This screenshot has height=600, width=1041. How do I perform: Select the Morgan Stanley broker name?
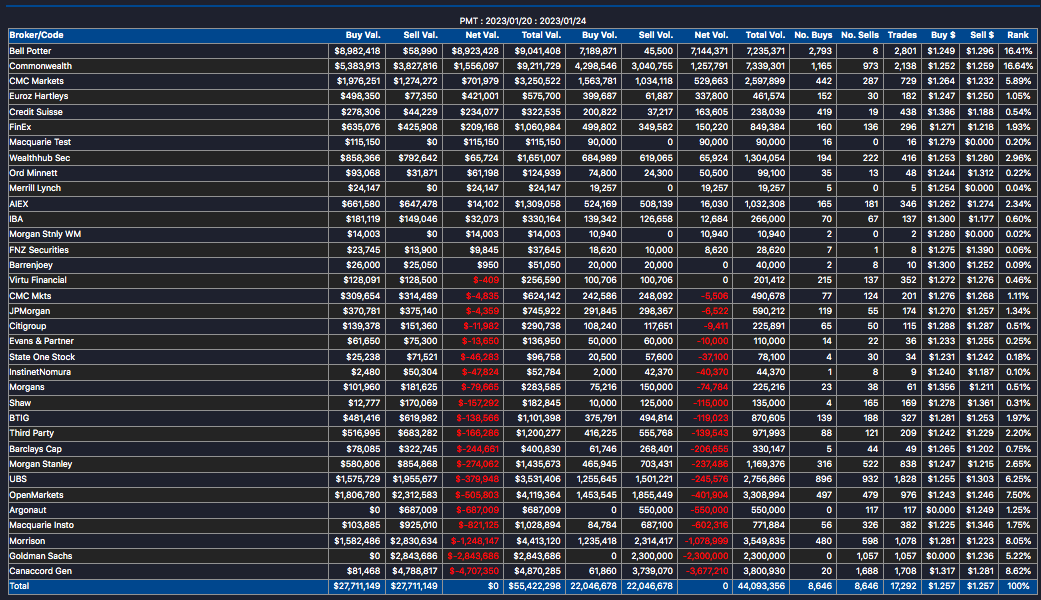pyautogui.click(x=40, y=464)
